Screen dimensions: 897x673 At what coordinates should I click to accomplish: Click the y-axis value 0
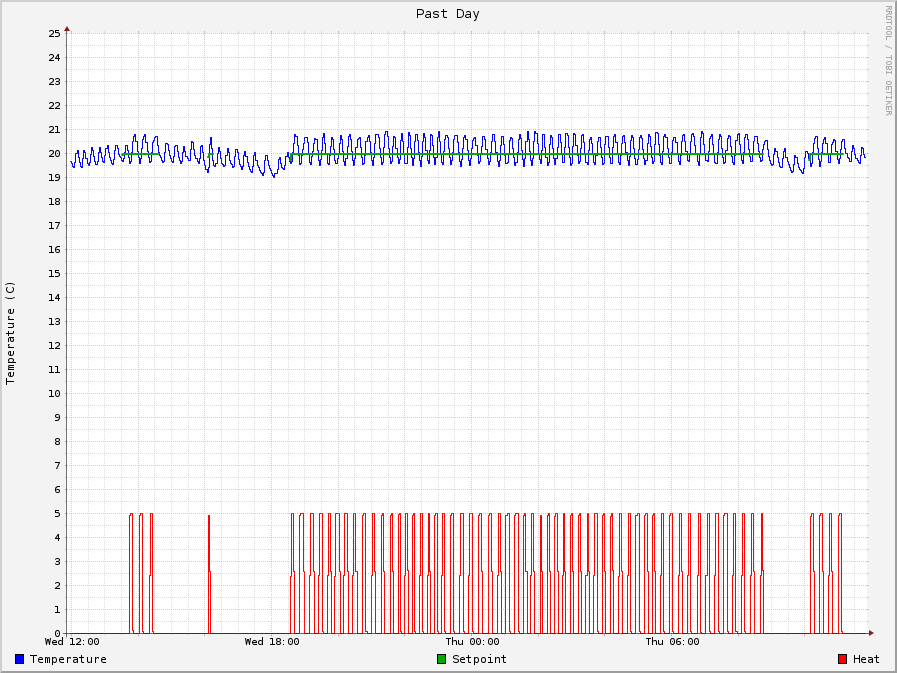(x=57, y=634)
